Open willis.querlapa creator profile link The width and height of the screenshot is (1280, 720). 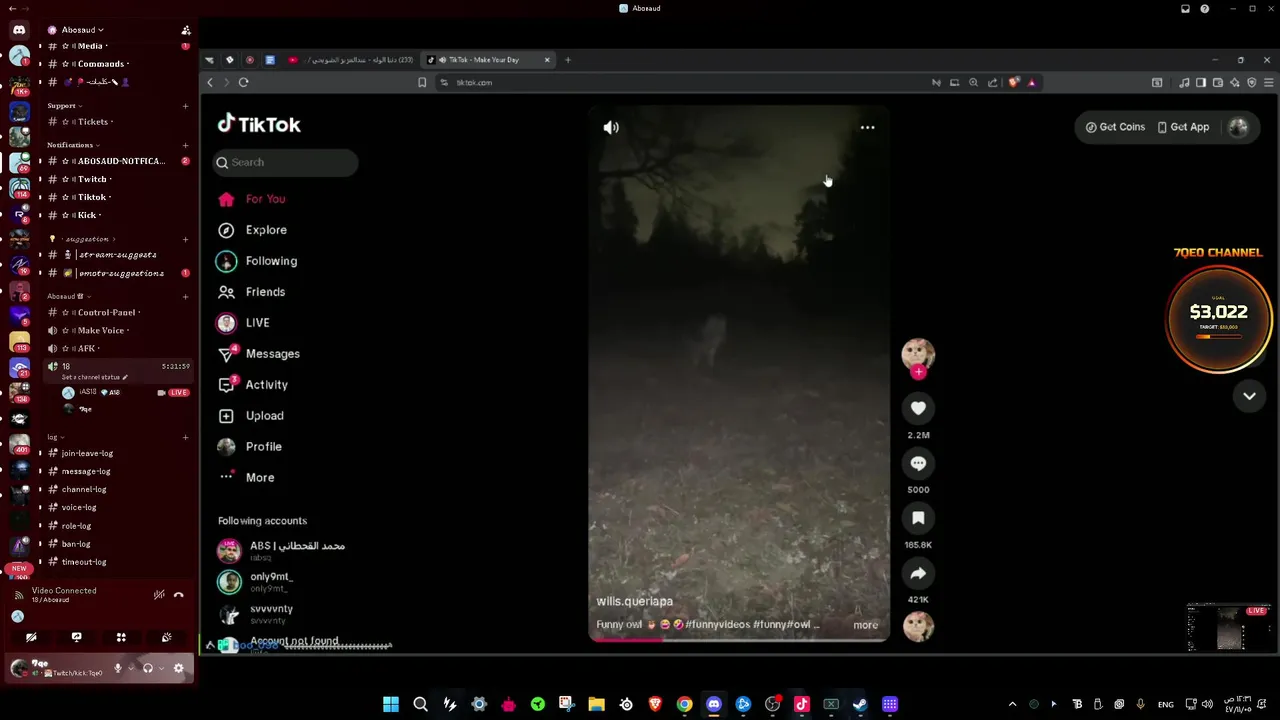pos(634,601)
